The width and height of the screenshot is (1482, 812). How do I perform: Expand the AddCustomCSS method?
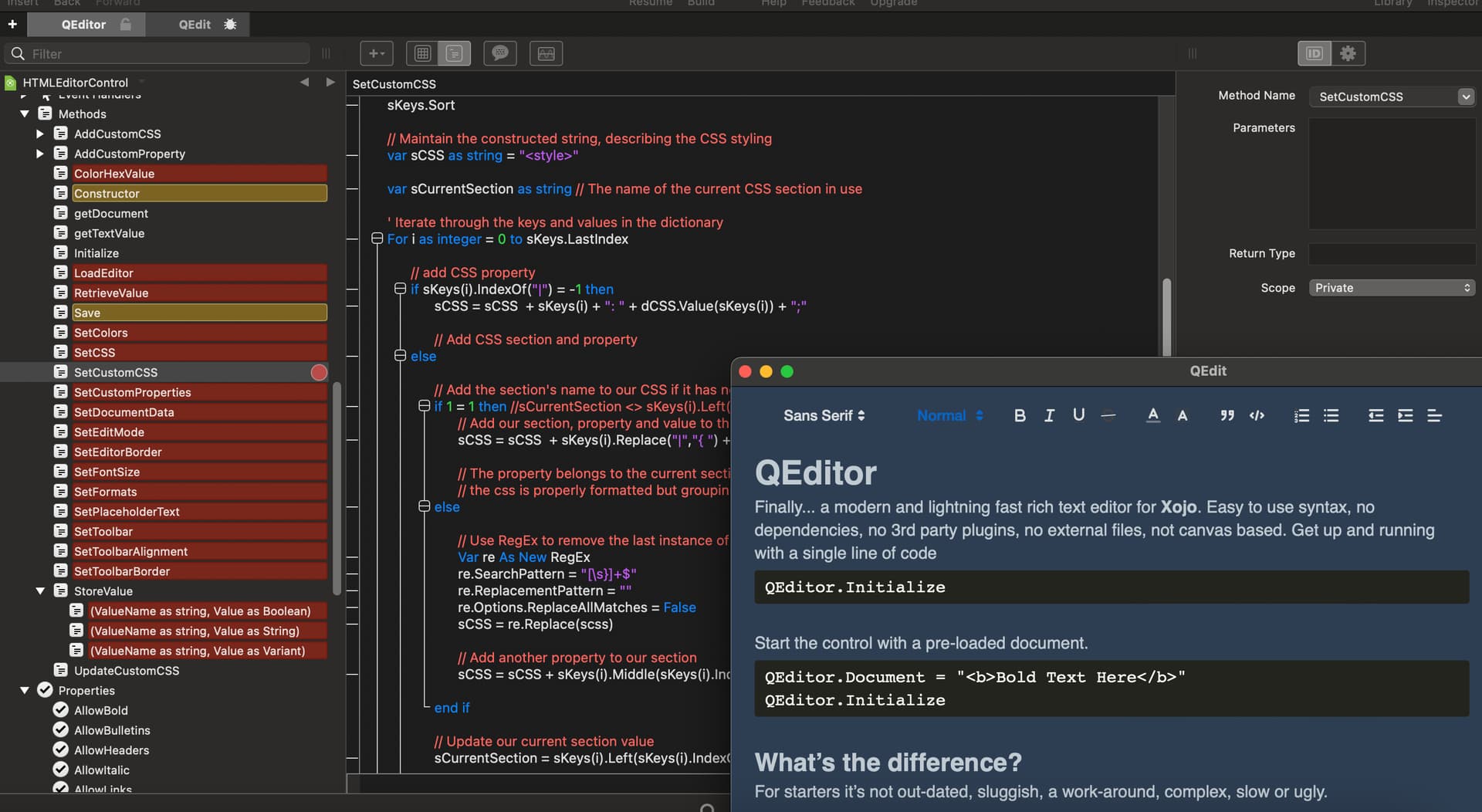40,134
